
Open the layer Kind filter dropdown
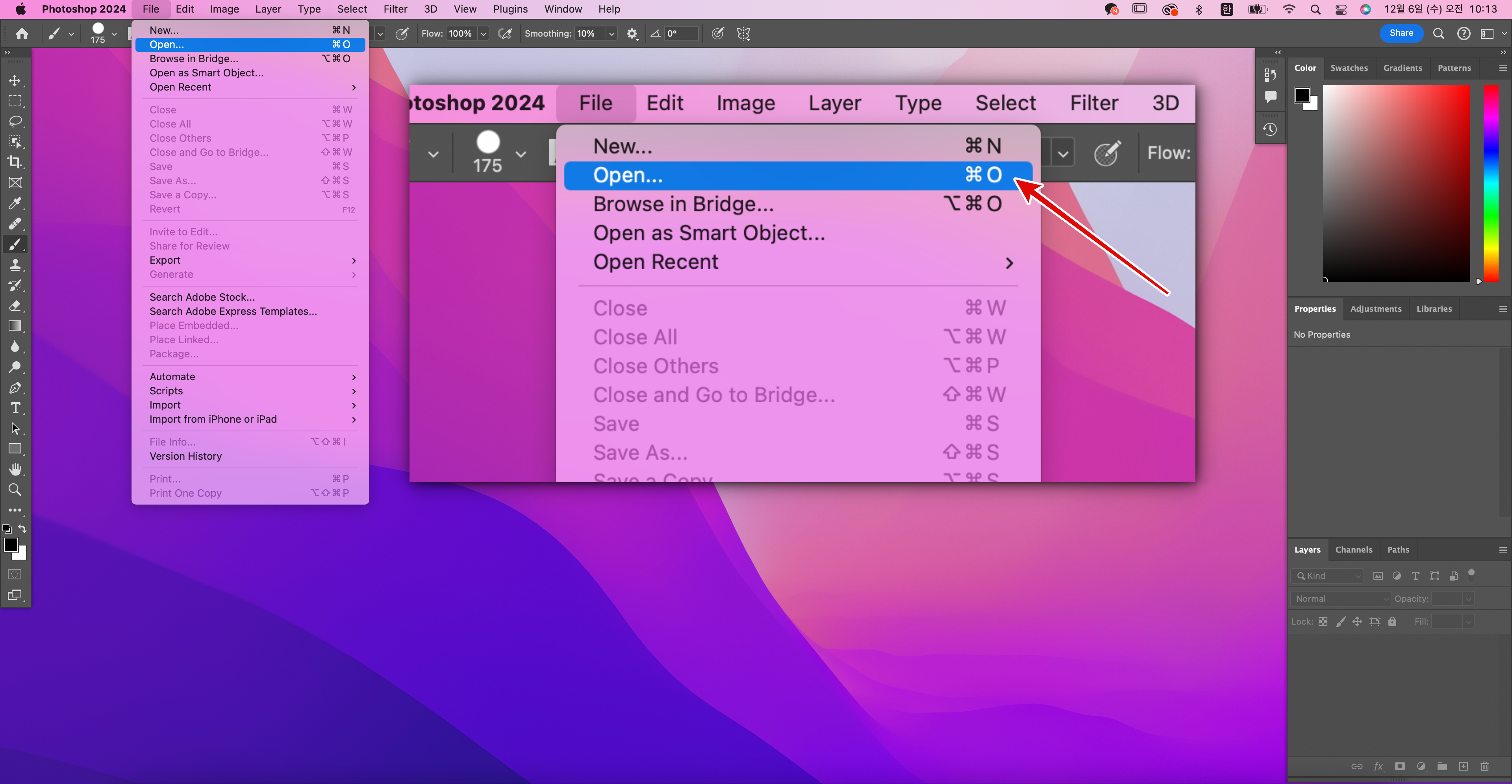point(1328,576)
